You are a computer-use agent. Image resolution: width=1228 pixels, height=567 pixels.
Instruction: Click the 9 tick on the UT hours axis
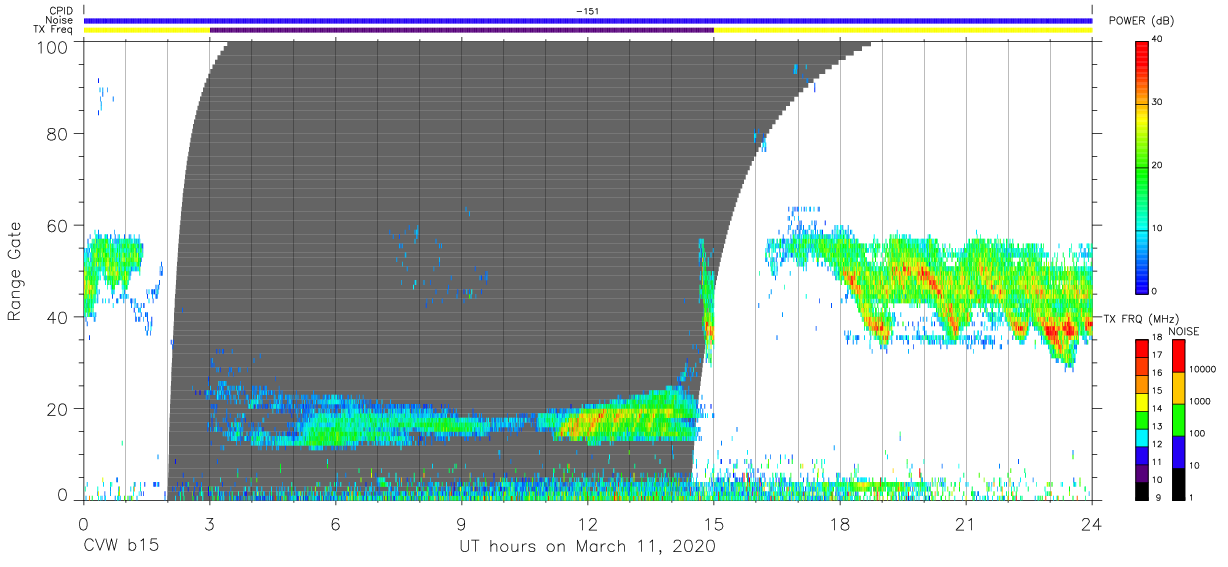coord(461,524)
